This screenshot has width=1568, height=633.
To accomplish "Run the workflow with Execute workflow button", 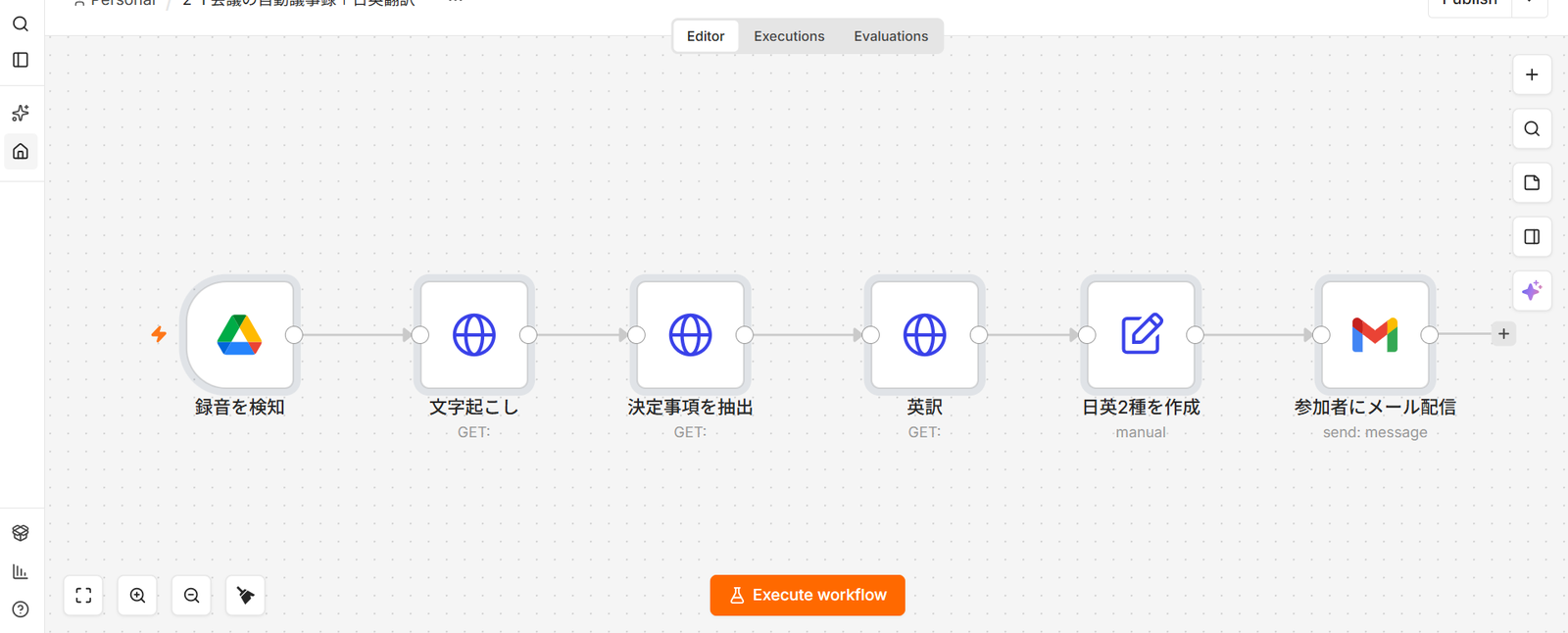I will point(808,596).
